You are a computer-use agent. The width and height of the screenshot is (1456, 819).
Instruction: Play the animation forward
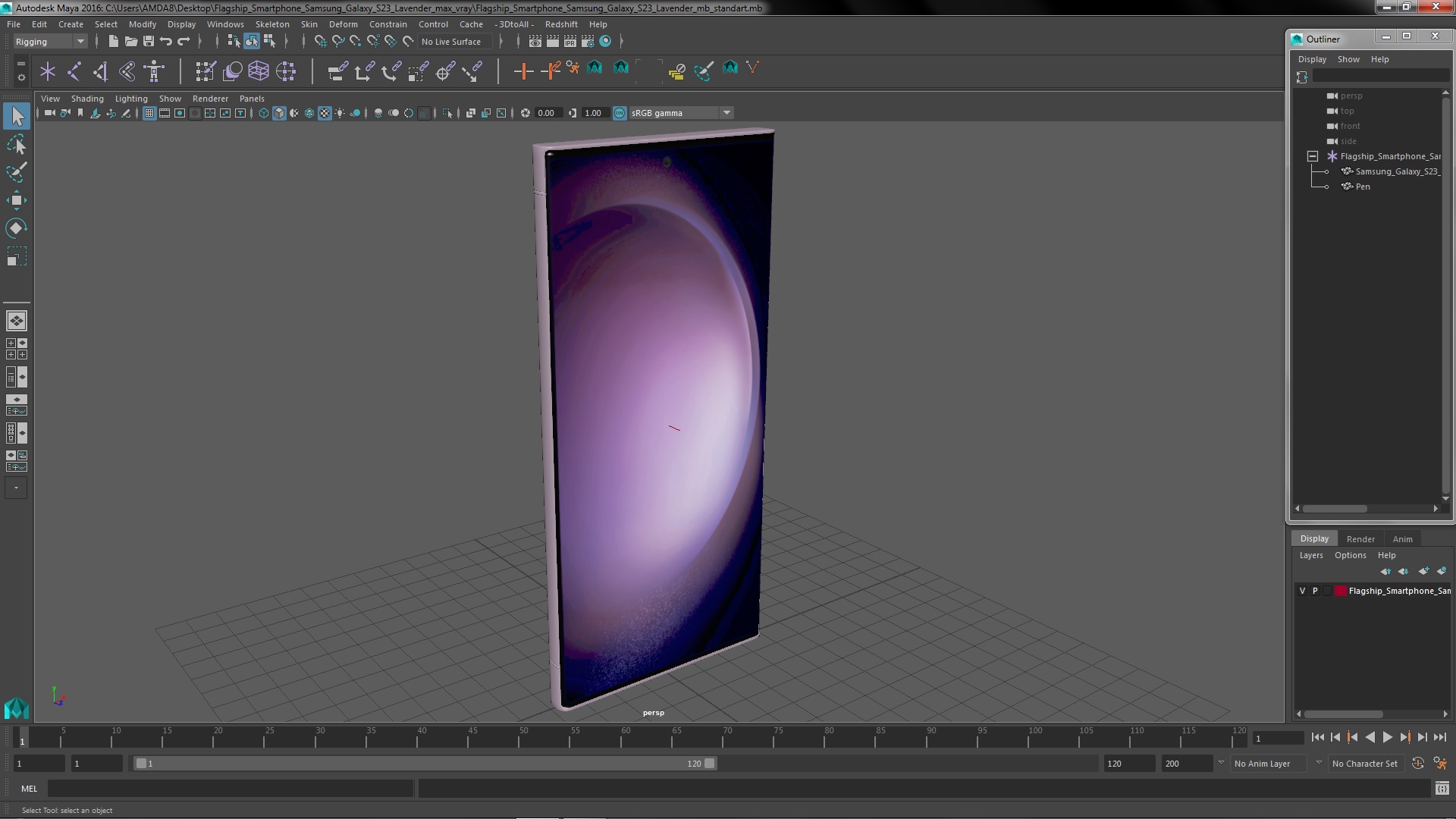coord(1387,737)
